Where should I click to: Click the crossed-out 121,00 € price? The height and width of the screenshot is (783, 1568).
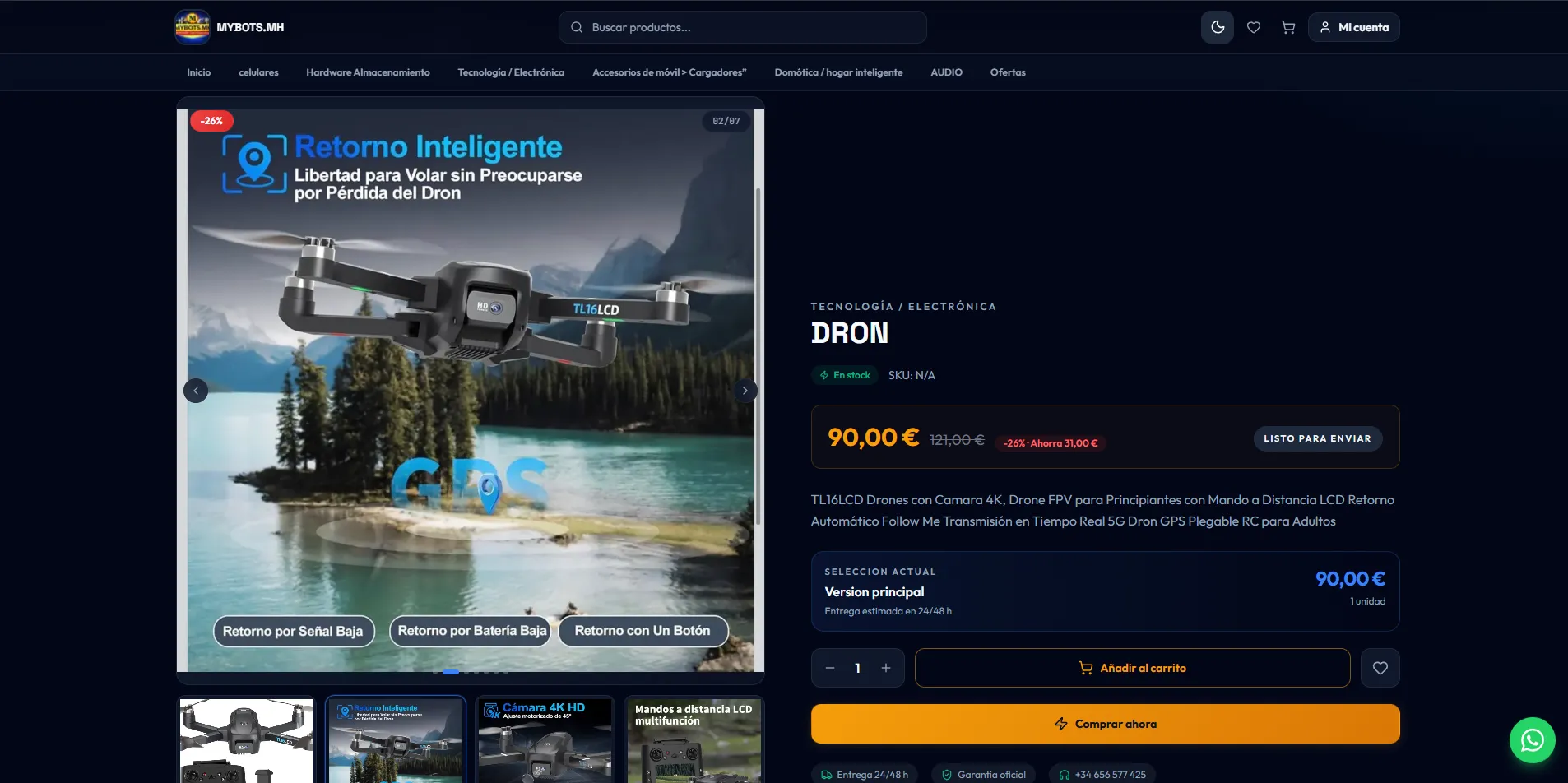[x=957, y=440]
